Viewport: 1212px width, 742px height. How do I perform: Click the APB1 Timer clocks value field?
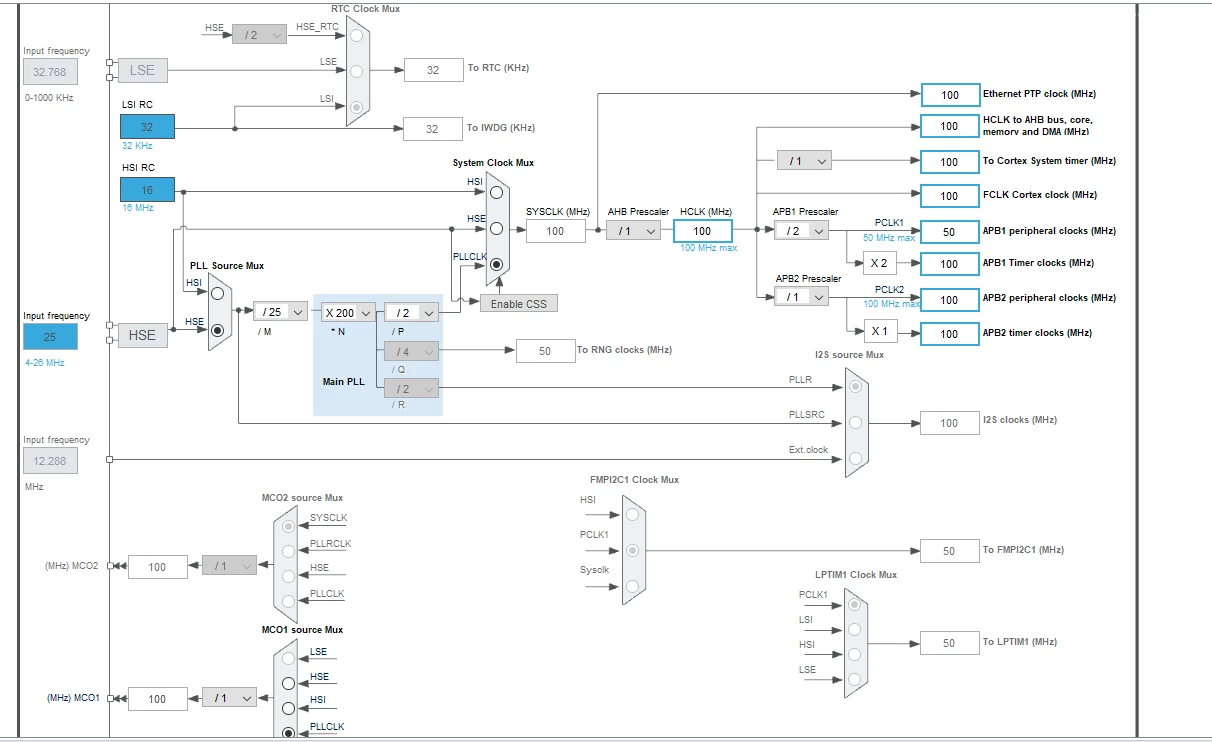[x=950, y=264]
